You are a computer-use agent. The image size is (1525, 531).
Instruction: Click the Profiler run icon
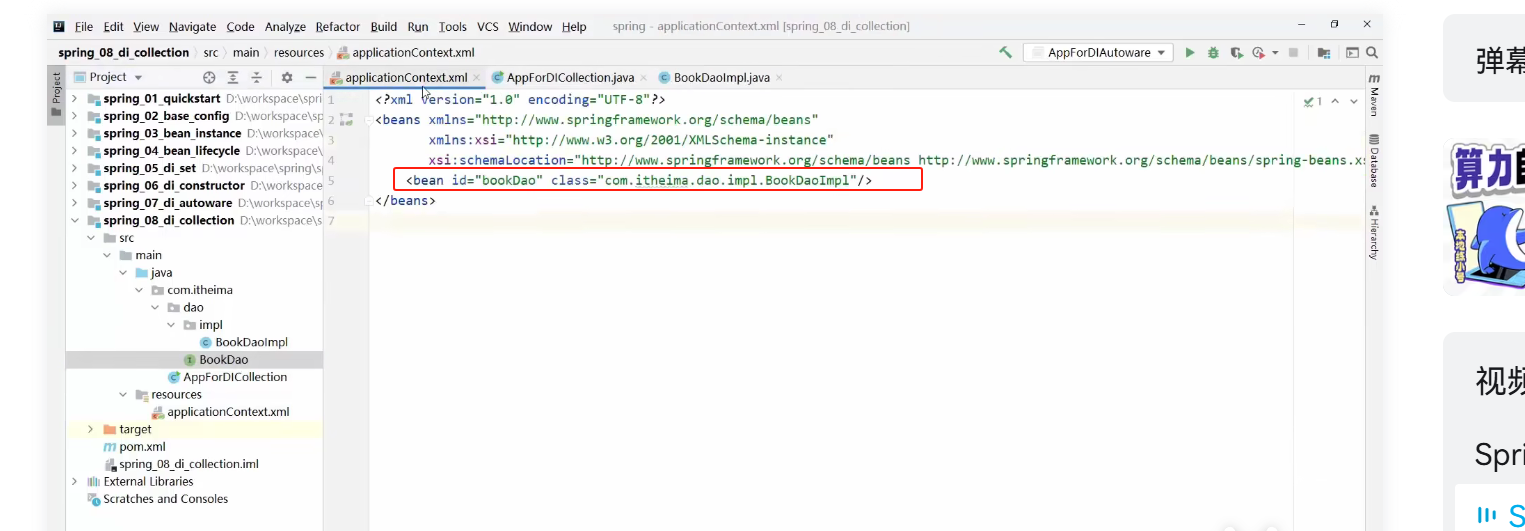click(x=1257, y=53)
